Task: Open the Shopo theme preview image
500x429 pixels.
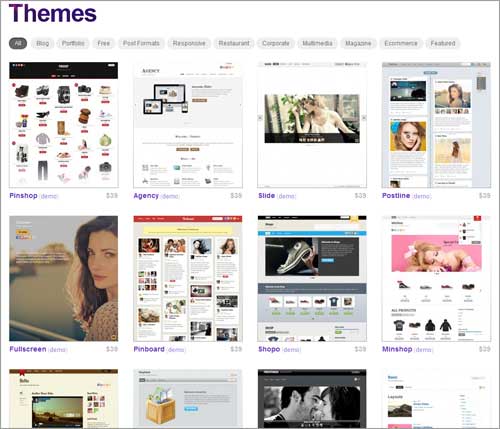Action: 312,279
